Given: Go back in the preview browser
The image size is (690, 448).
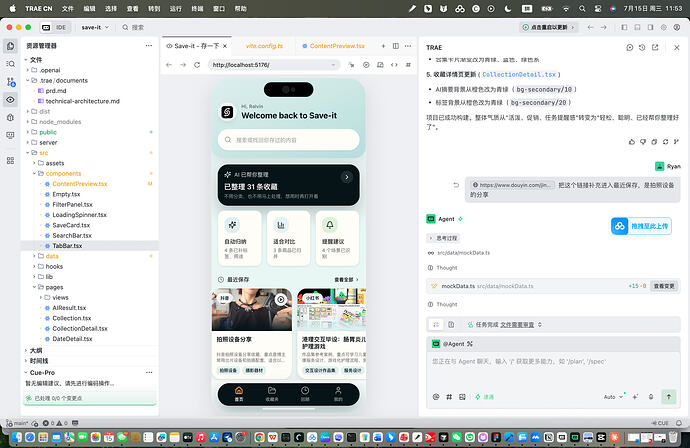Looking at the screenshot, I should point(169,65).
